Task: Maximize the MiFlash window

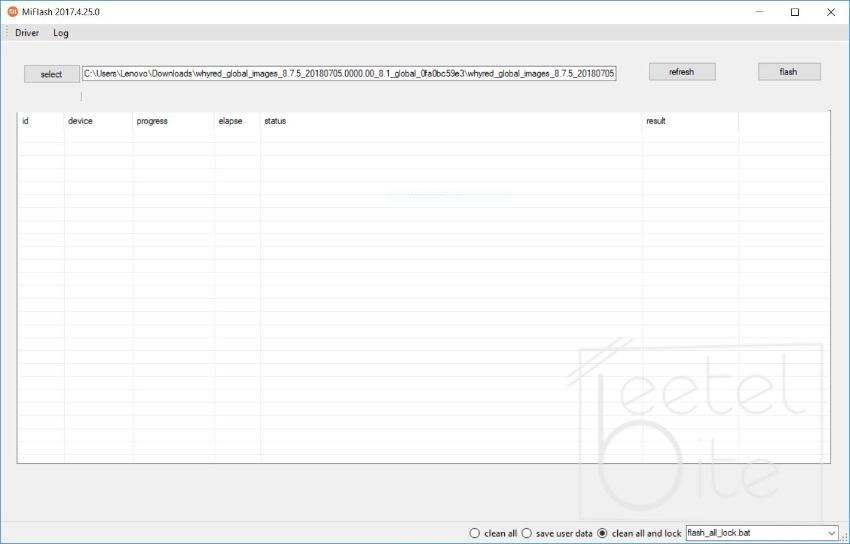Action: coord(795,12)
